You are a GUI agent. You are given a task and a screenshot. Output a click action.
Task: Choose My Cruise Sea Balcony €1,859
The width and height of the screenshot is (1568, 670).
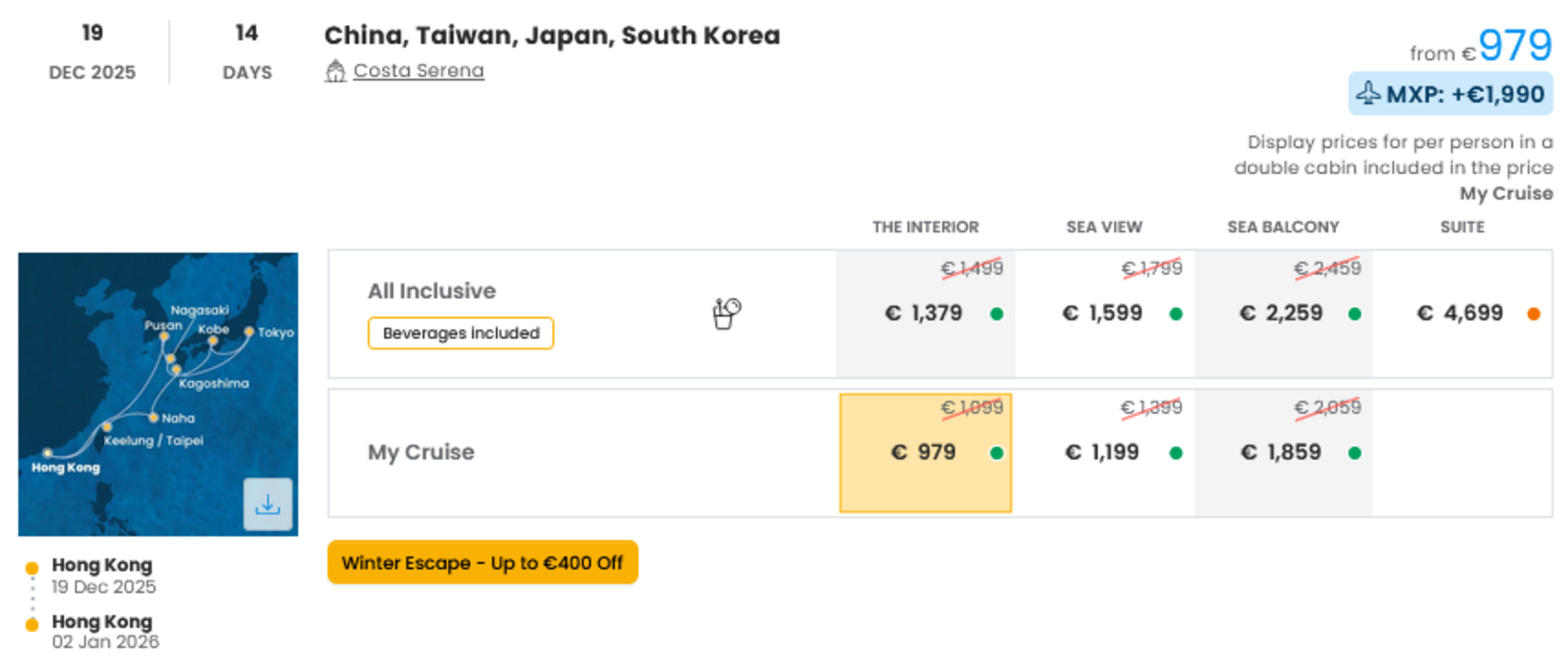click(1283, 452)
